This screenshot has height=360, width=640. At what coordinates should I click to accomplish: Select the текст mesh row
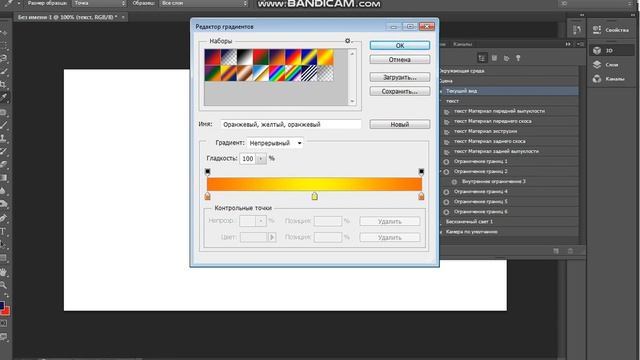tap(509, 101)
